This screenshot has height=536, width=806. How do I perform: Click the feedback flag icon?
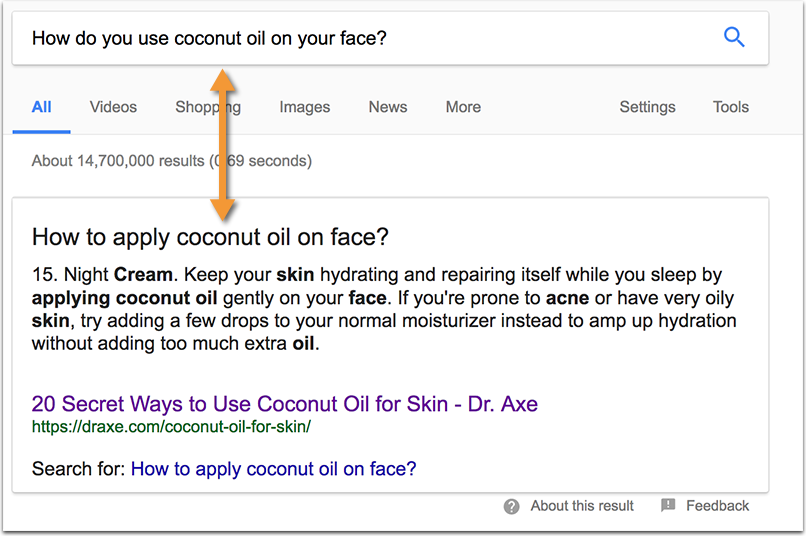coord(668,505)
